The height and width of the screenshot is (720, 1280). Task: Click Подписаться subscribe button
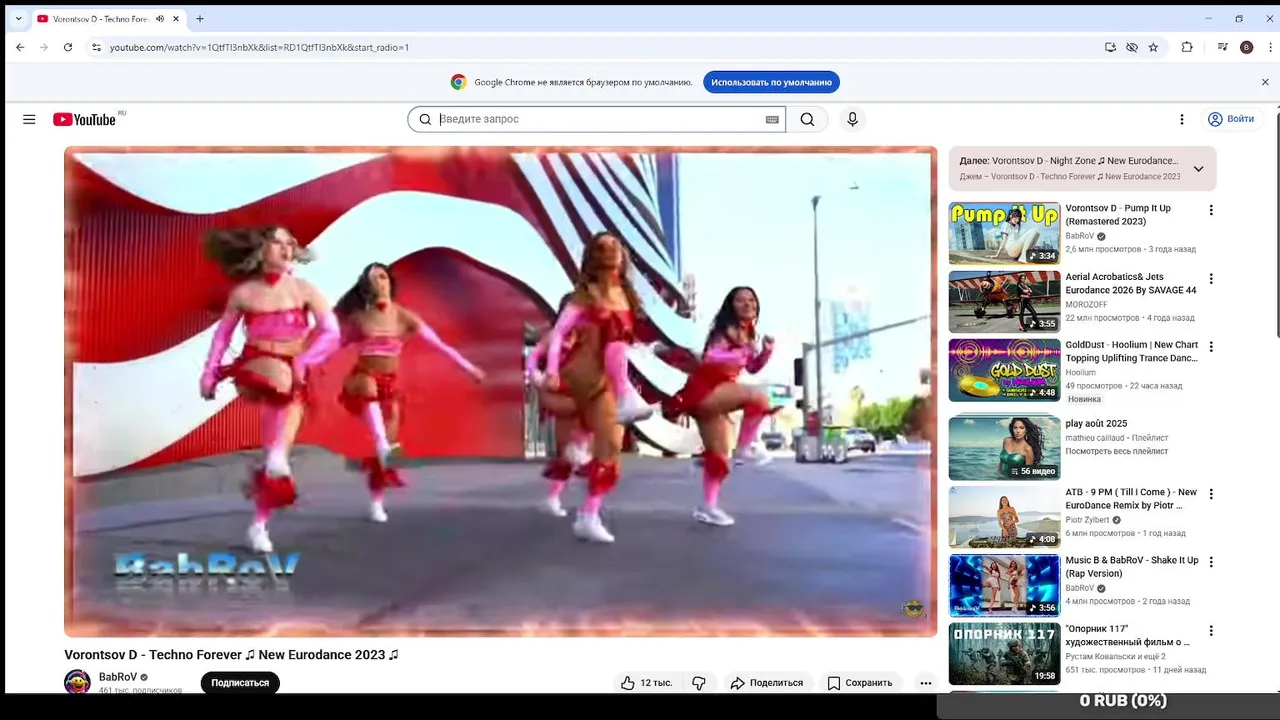[x=240, y=683]
